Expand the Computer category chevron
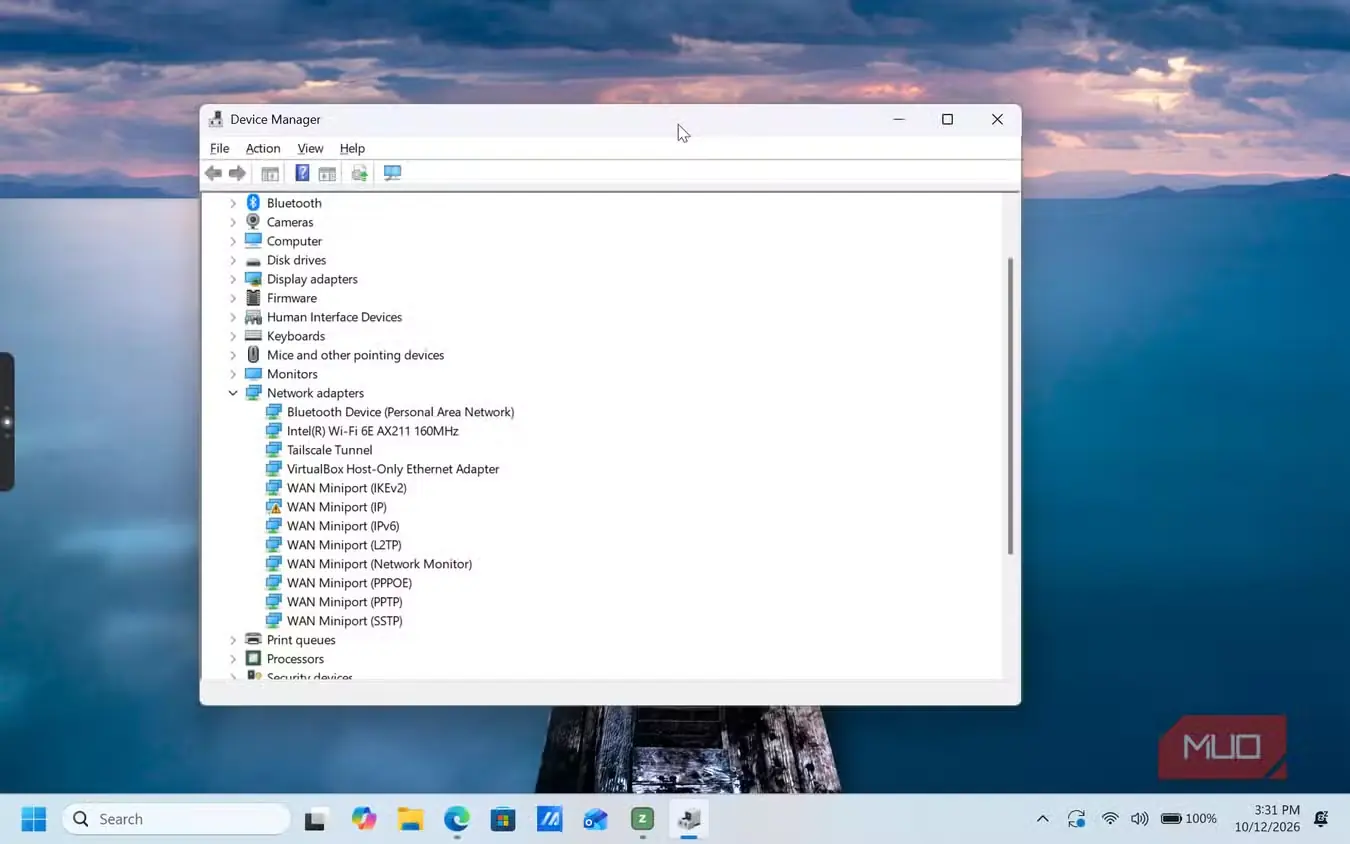 click(x=233, y=241)
